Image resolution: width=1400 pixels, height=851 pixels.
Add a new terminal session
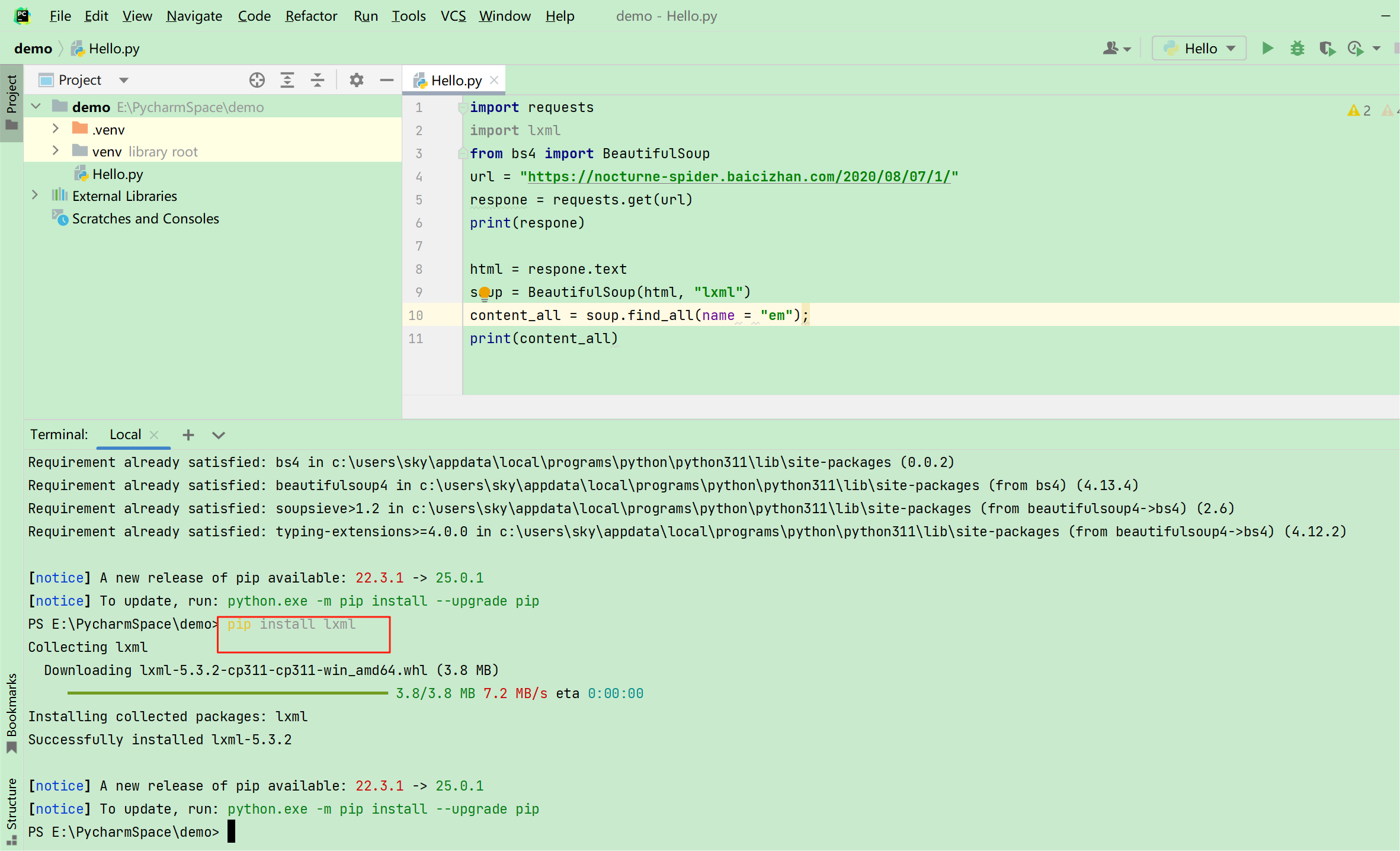click(x=188, y=435)
